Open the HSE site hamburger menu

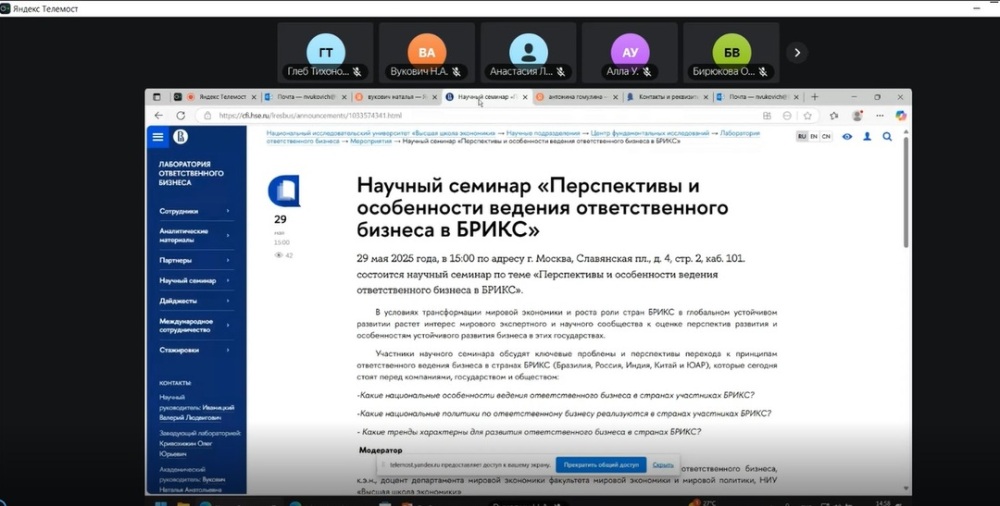pyautogui.click(x=158, y=137)
